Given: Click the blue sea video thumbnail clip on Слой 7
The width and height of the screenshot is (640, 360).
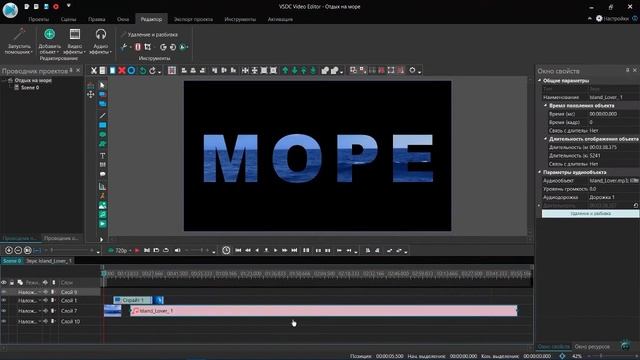Looking at the screenshot, I should pos(113,311).
